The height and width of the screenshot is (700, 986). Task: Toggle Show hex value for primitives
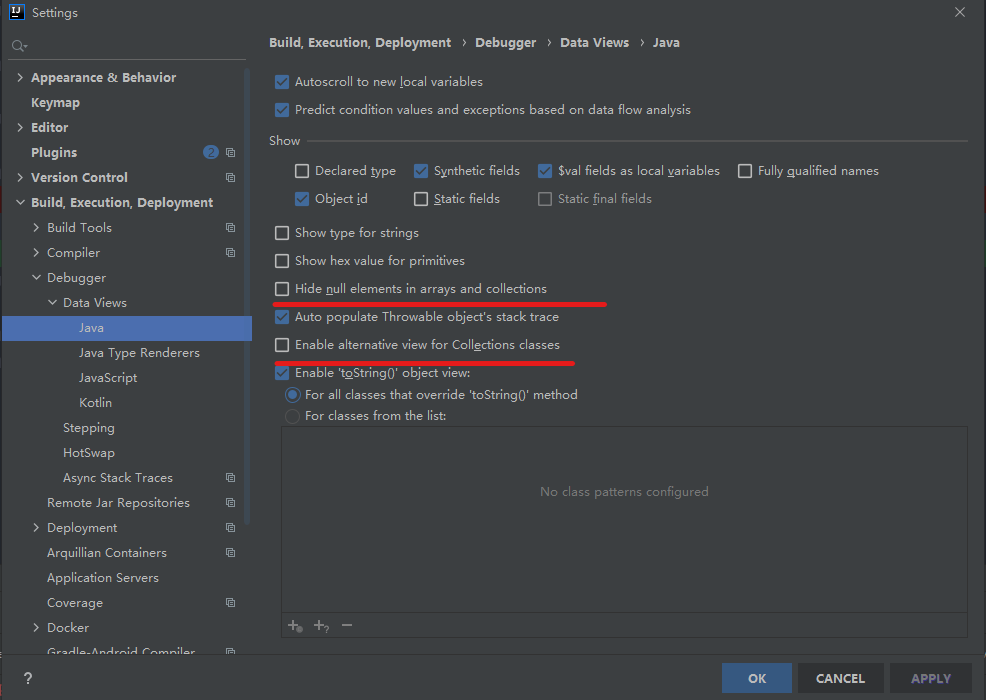[x=282, y=261]
